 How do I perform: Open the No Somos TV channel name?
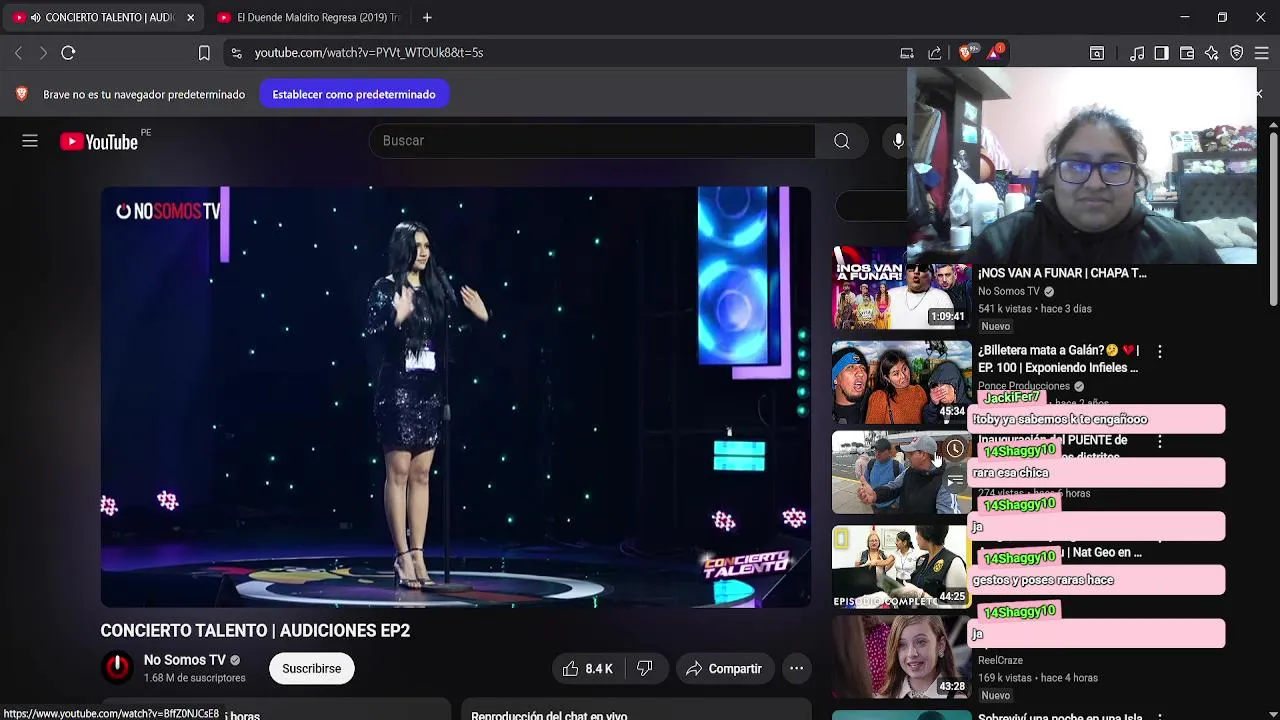[x=185, y=660]
